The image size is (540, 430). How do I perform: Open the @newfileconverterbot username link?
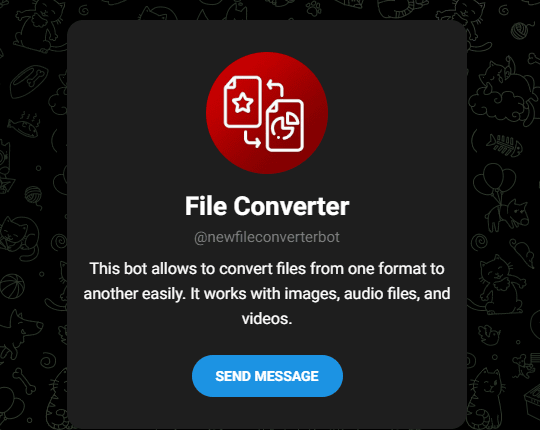click(x=267, y=237)
